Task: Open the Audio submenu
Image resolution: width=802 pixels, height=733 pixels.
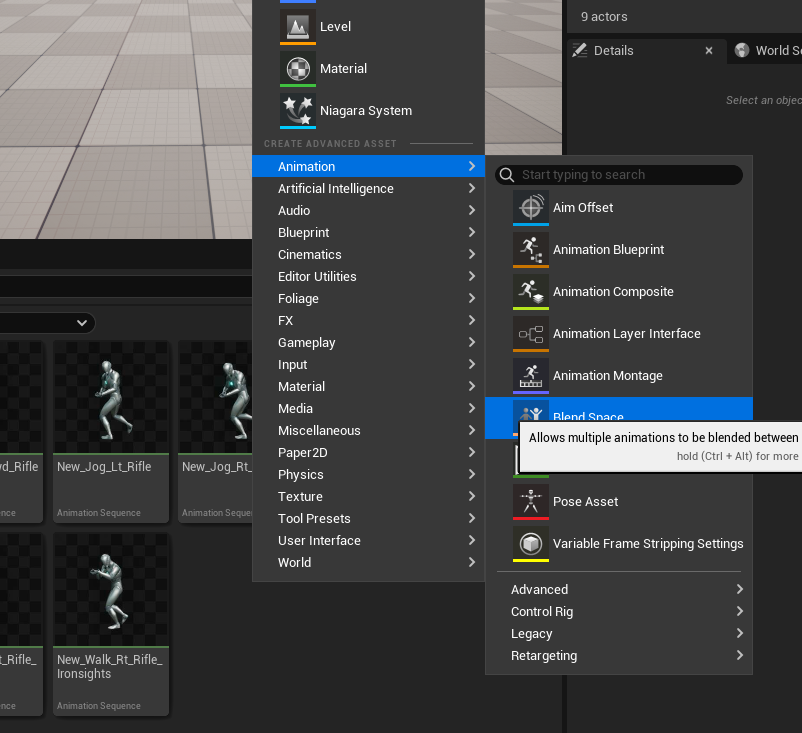Action: [x=368, y=210]
